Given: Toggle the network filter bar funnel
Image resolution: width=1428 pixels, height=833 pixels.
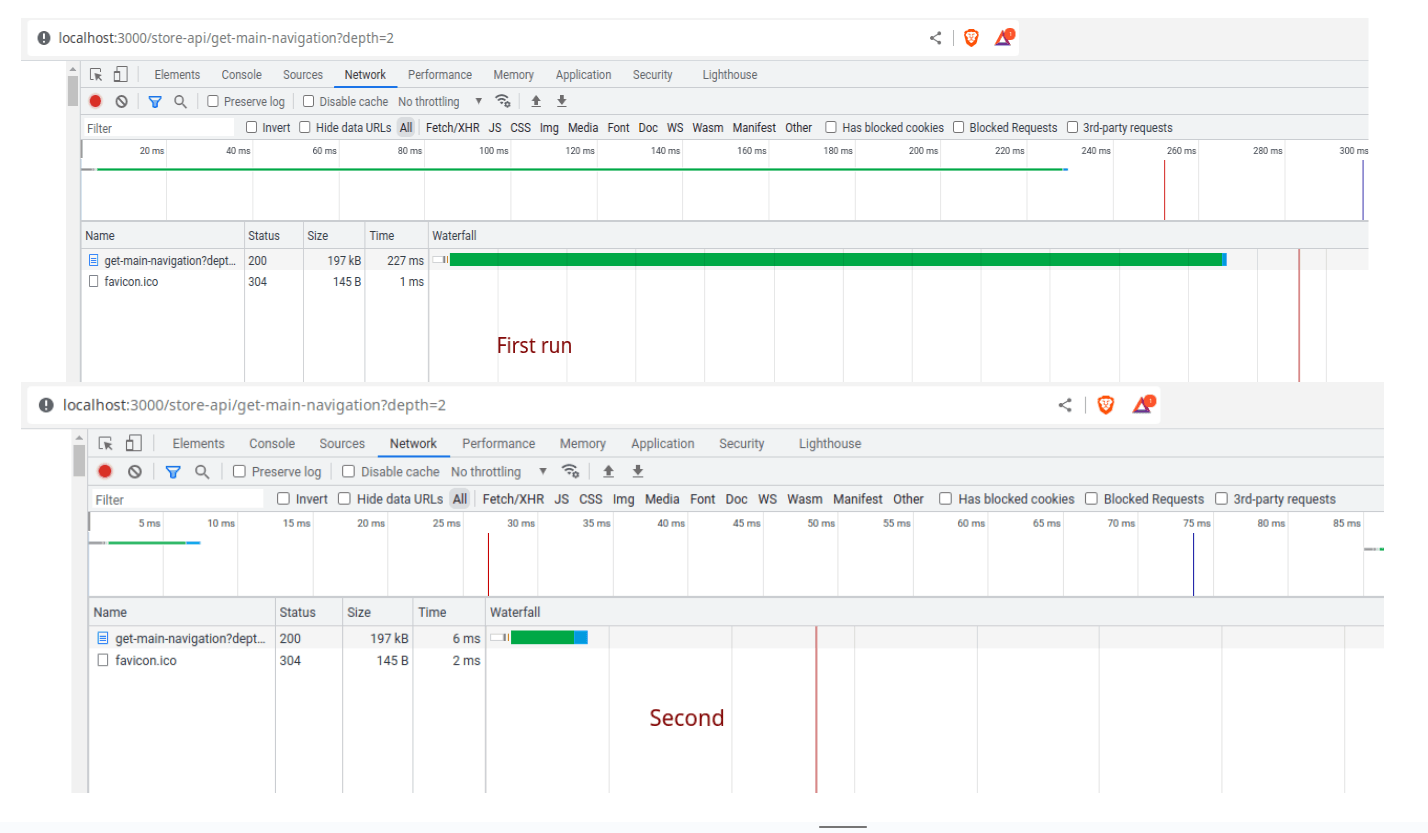Looking at the screenshot, I should 155,101.
